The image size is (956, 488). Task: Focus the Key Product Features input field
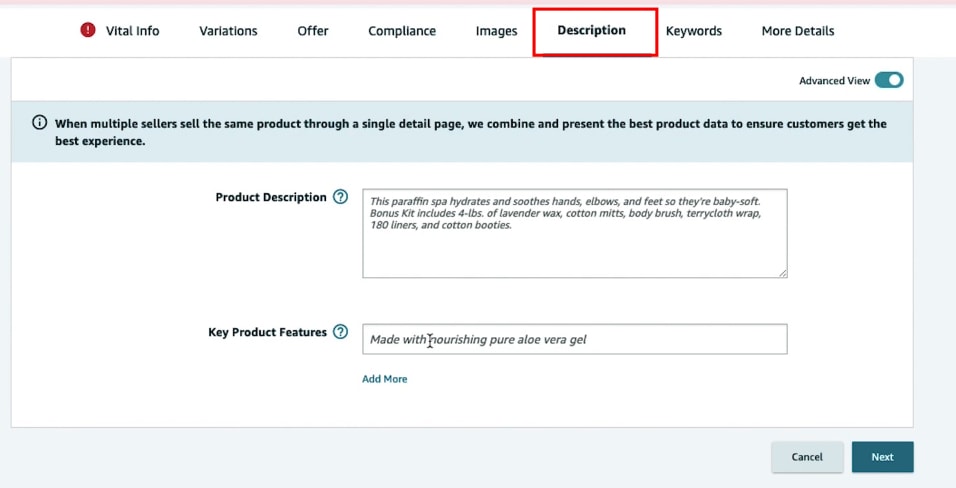point(574,339)
